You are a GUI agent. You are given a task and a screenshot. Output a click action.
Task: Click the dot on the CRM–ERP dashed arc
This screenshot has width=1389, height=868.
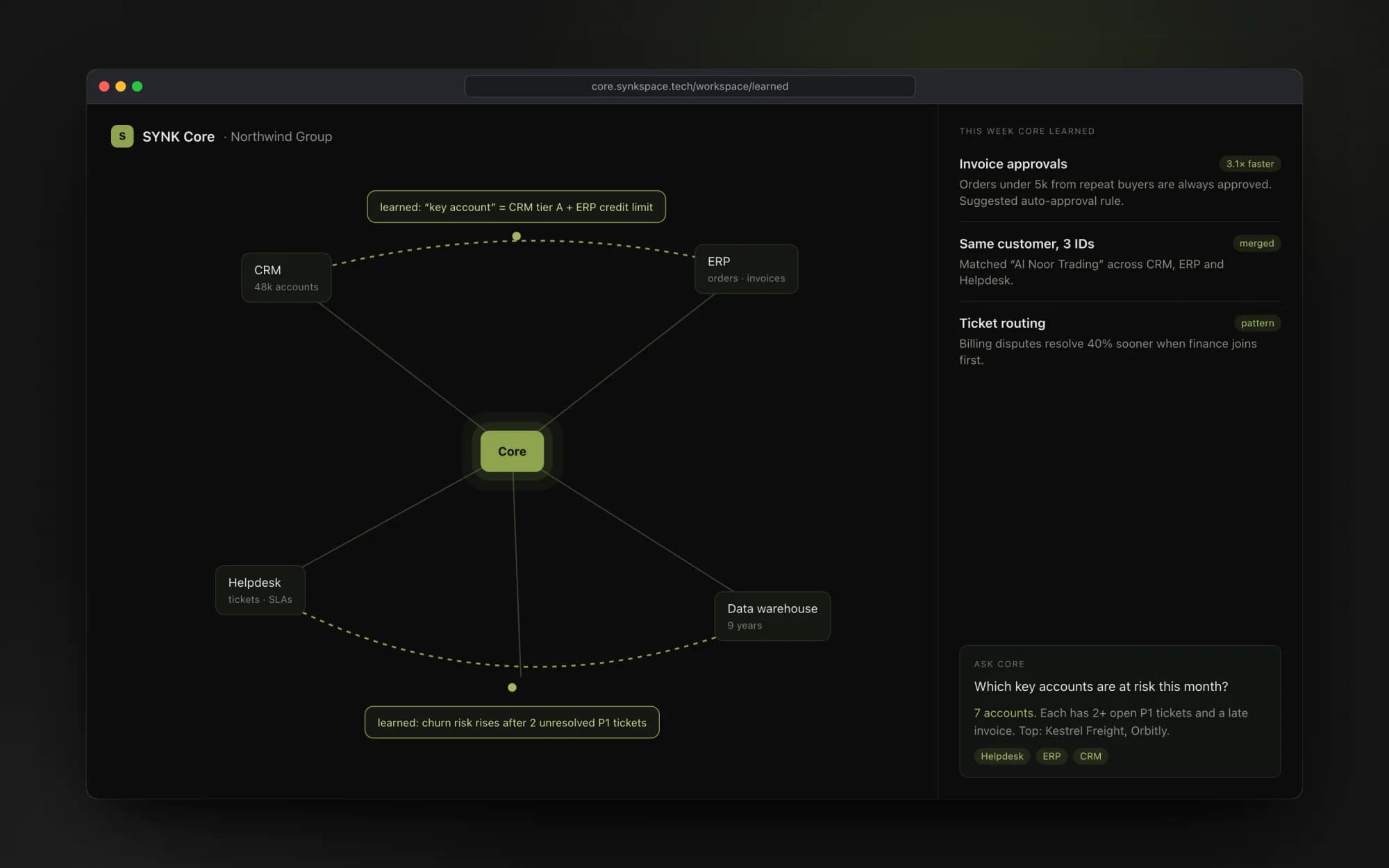point(516,236)
